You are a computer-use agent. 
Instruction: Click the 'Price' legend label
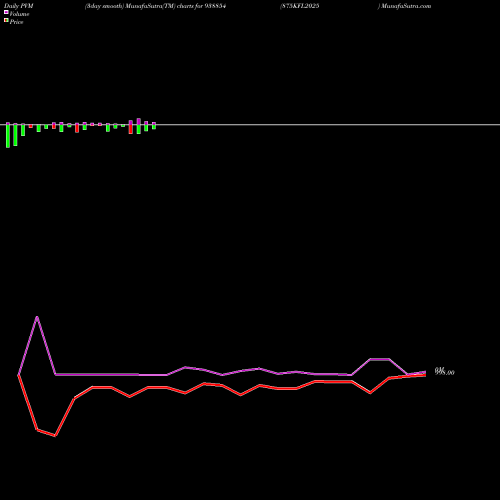coord(16,22)
